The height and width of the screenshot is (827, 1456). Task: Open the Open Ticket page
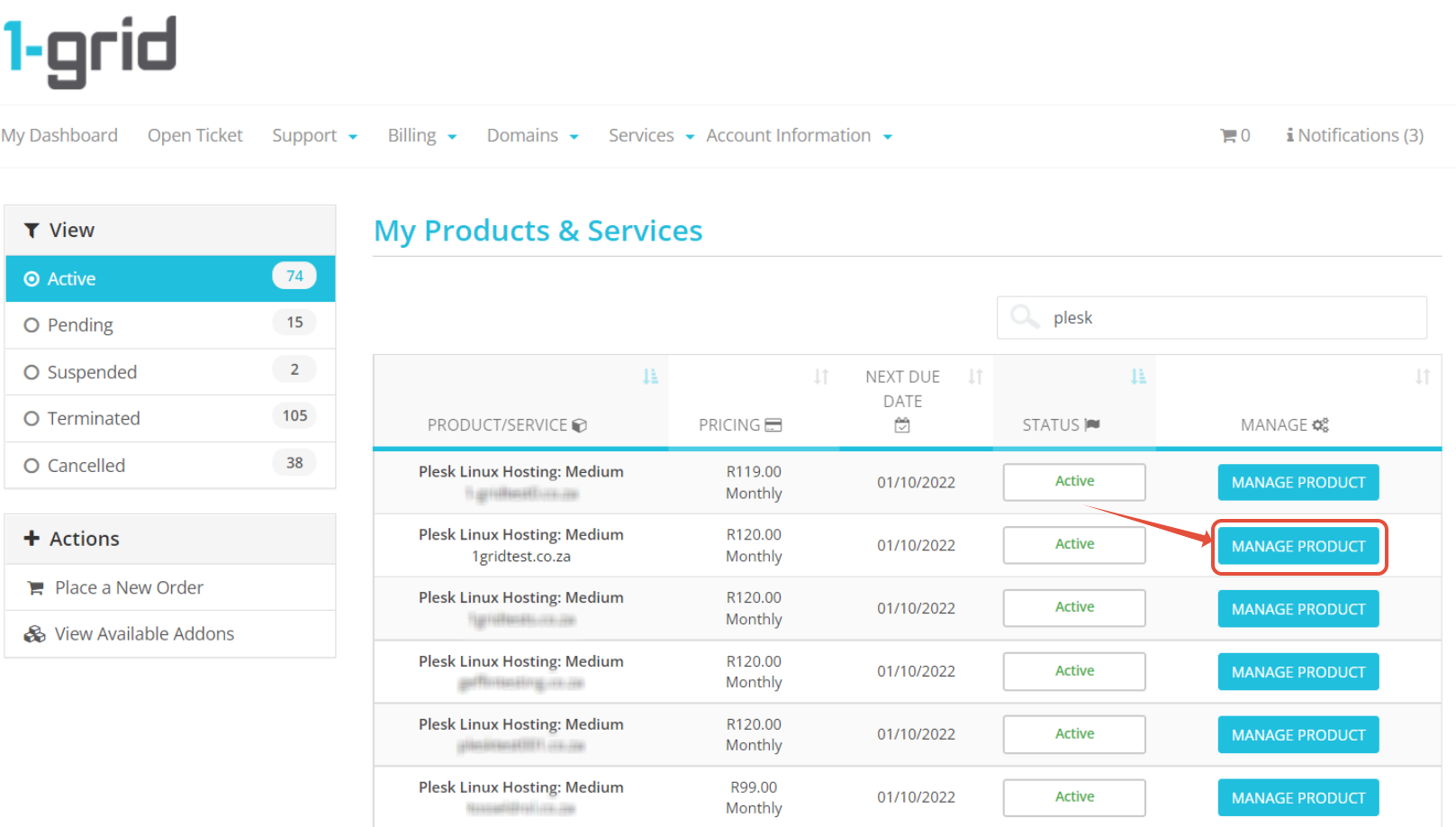coord(195,136)
